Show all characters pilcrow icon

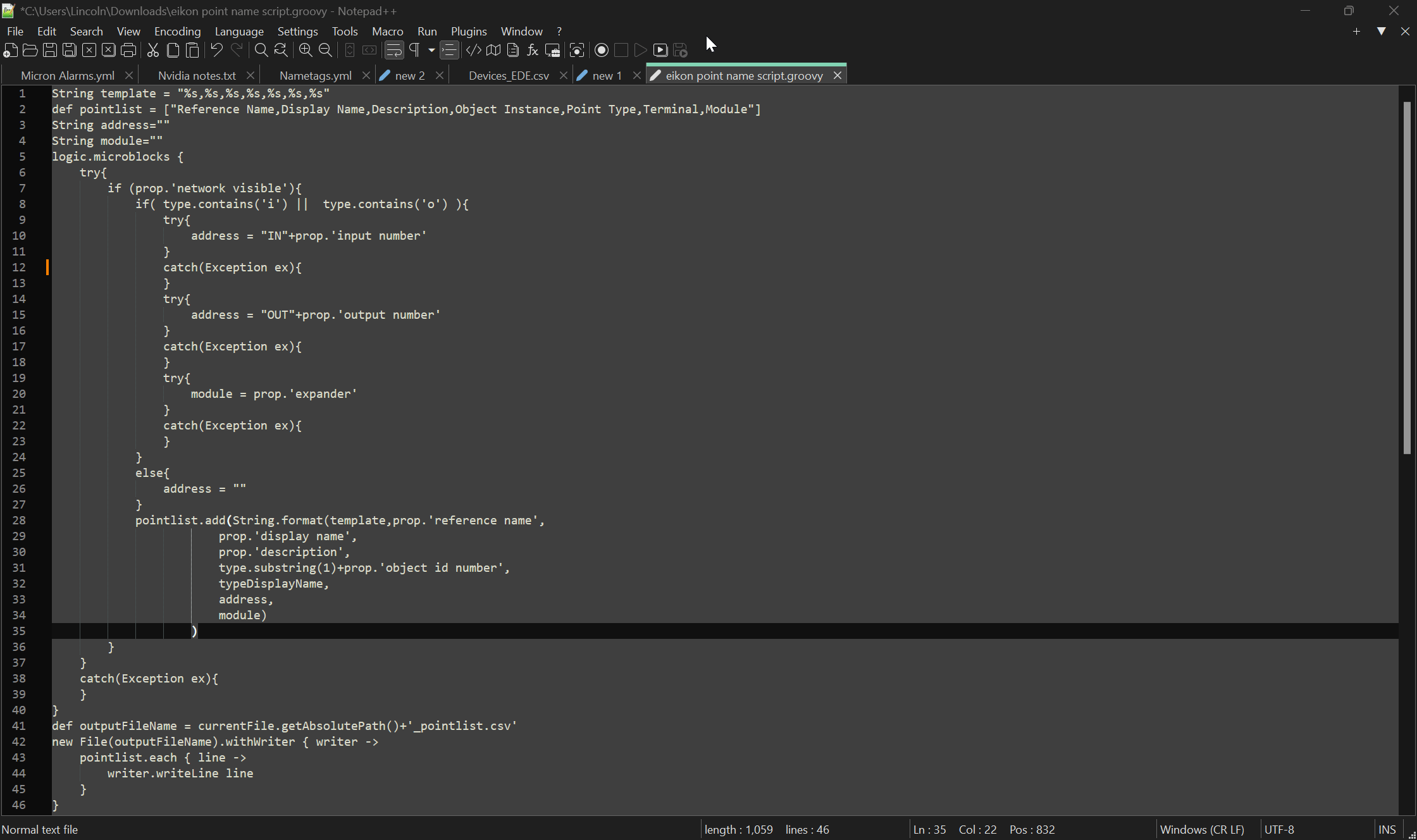[x=415, y=50]
